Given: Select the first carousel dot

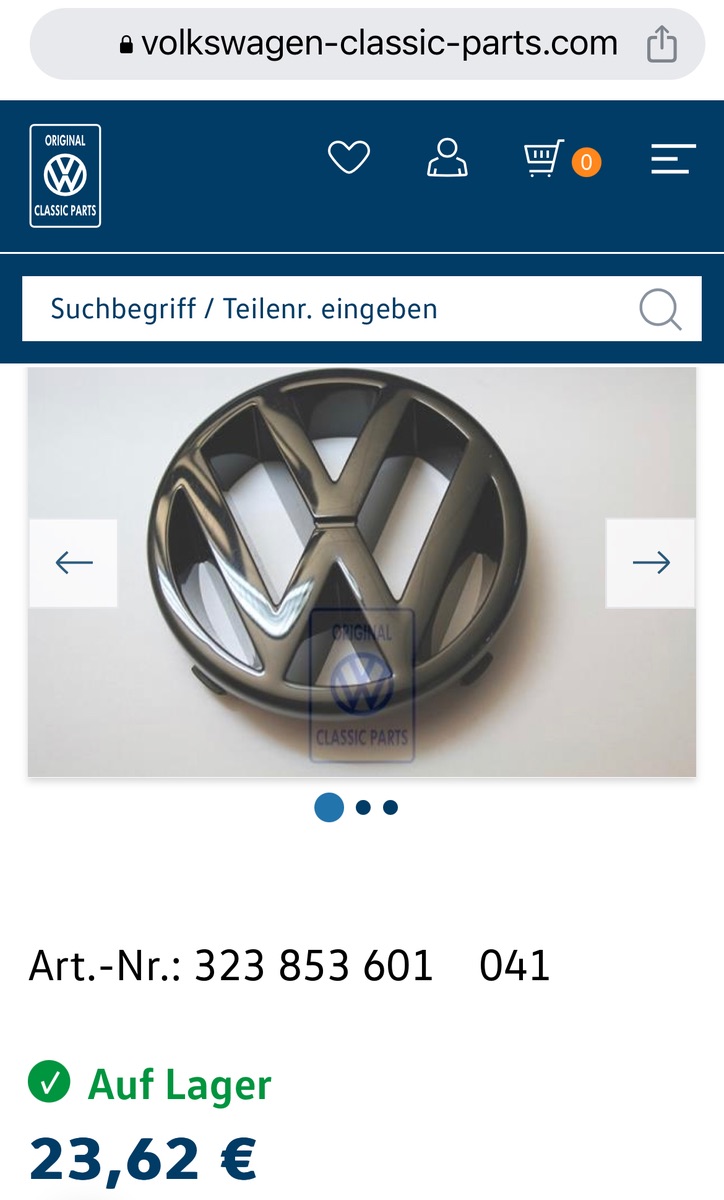Looking at the screenshot, I should pos(329,807).
